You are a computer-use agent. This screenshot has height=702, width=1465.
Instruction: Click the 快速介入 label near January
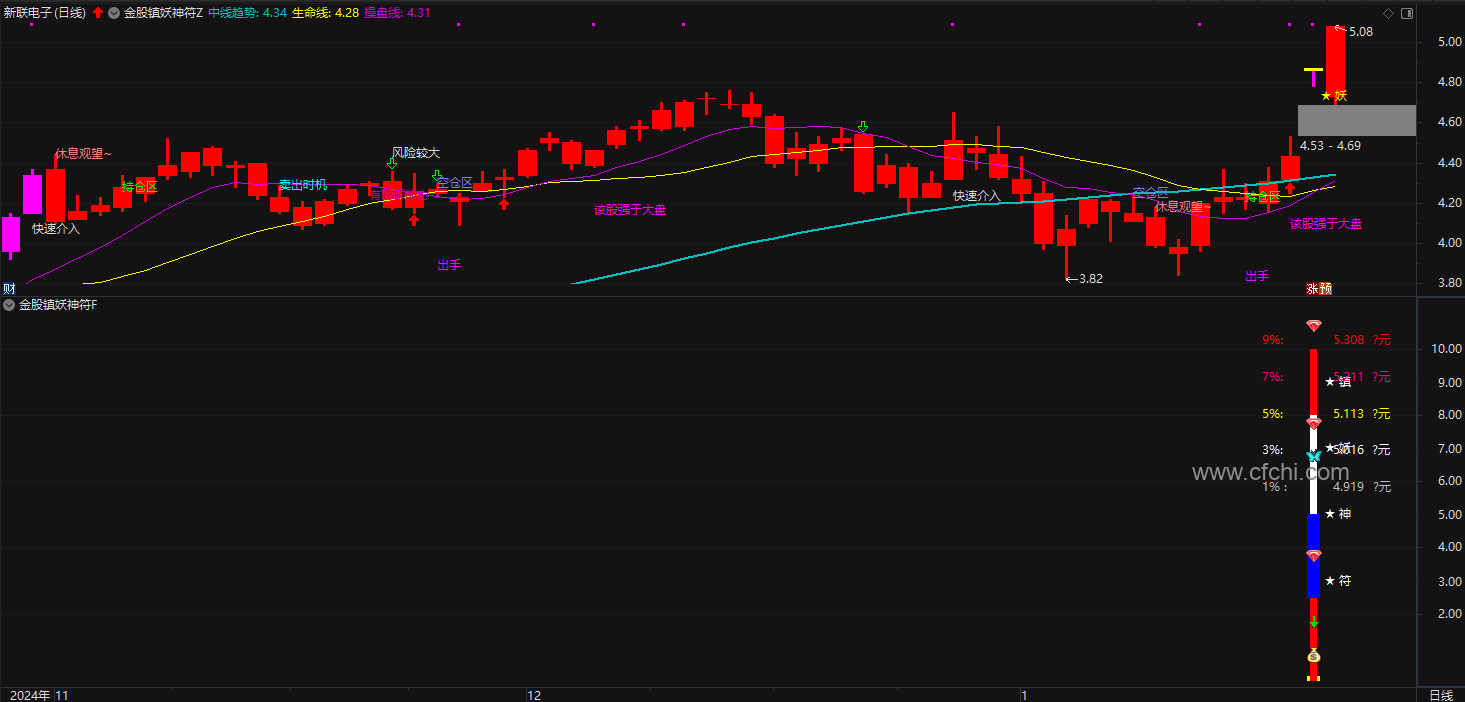pos(976,196)
